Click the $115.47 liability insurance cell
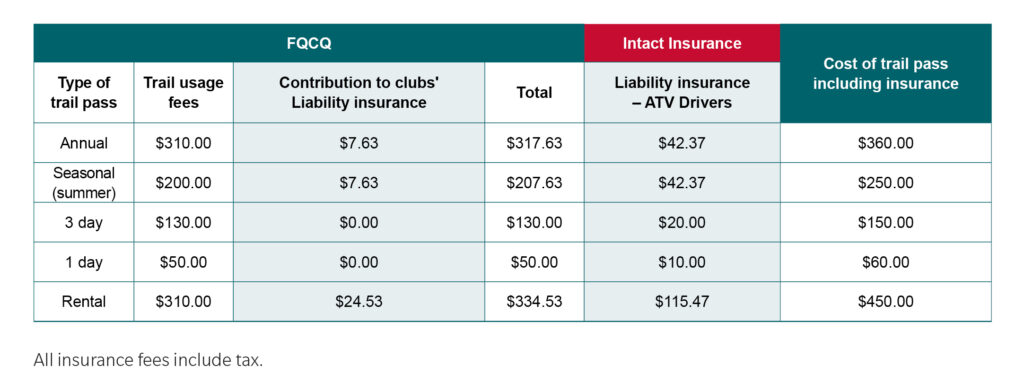This screenshot has height=392, width=1024. [x=682, y=302]
